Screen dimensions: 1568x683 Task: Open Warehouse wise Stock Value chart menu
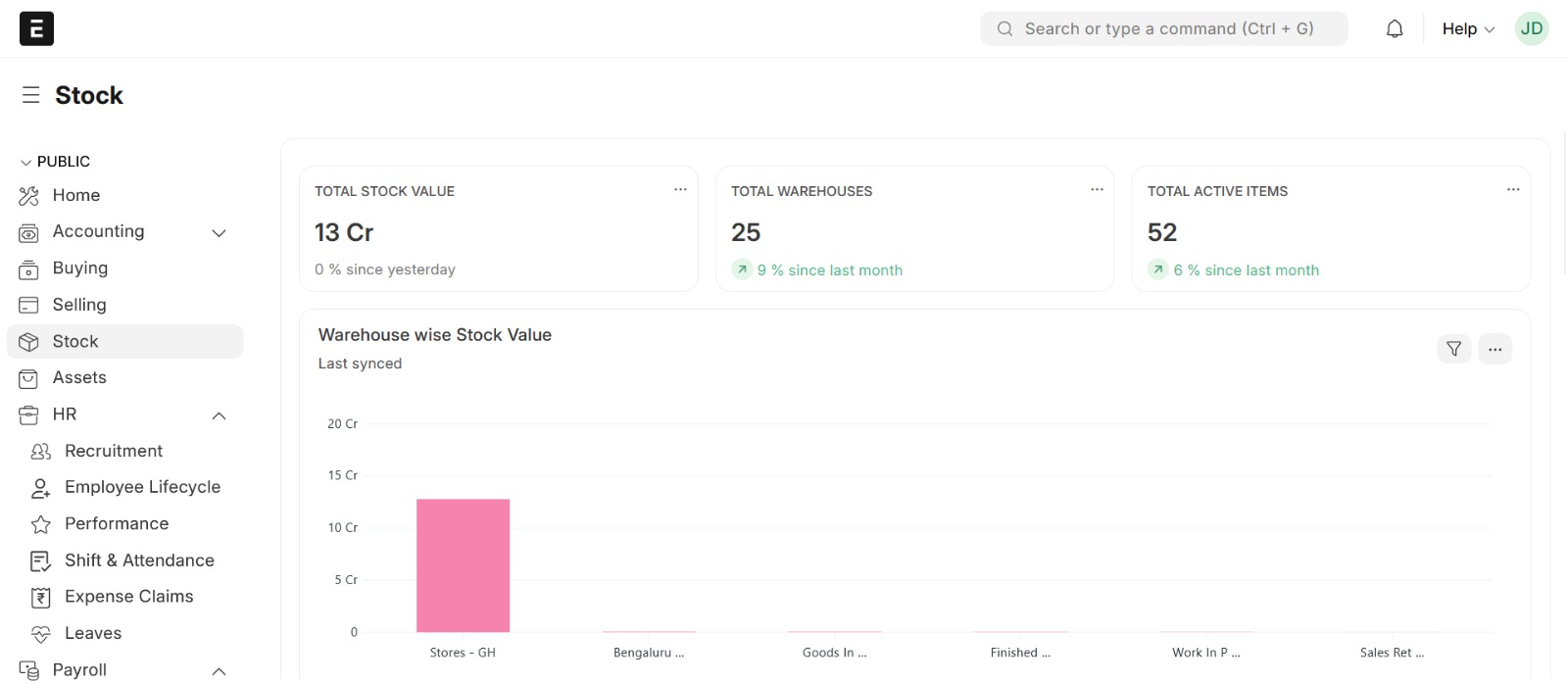pos(1494,349)
